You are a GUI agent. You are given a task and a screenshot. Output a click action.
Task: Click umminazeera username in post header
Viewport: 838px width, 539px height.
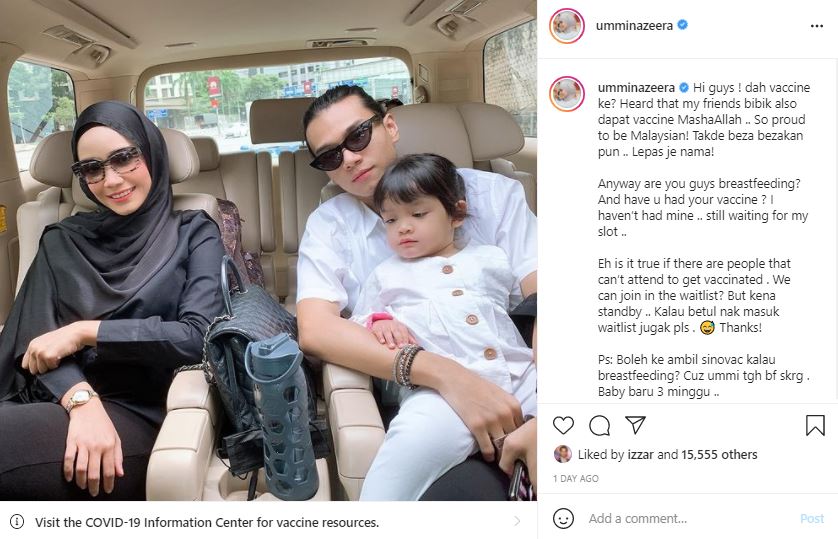tap(634, 26)
